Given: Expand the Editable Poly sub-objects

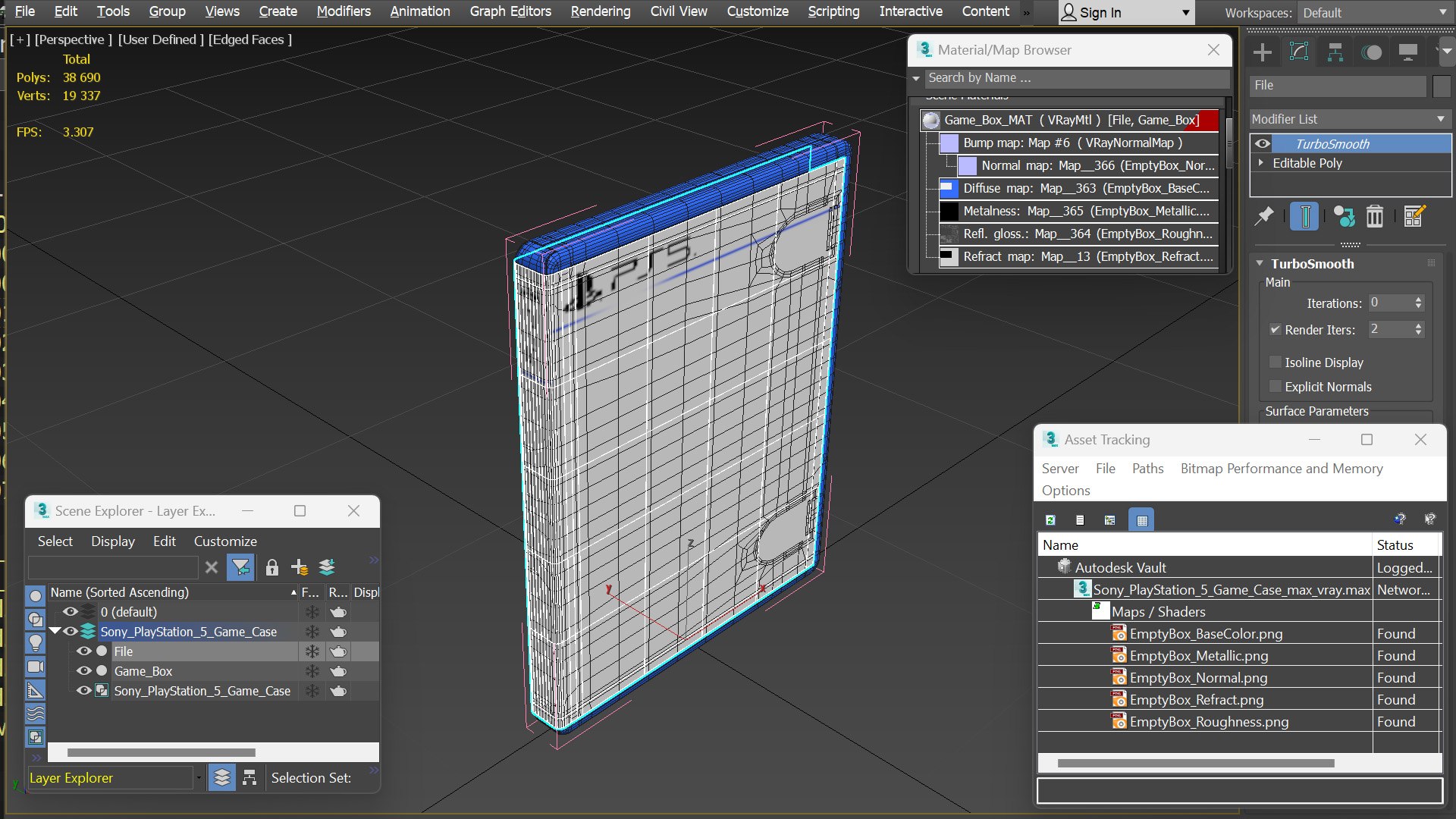Looking at the screenshot, I should click(x=1261, y=163).
